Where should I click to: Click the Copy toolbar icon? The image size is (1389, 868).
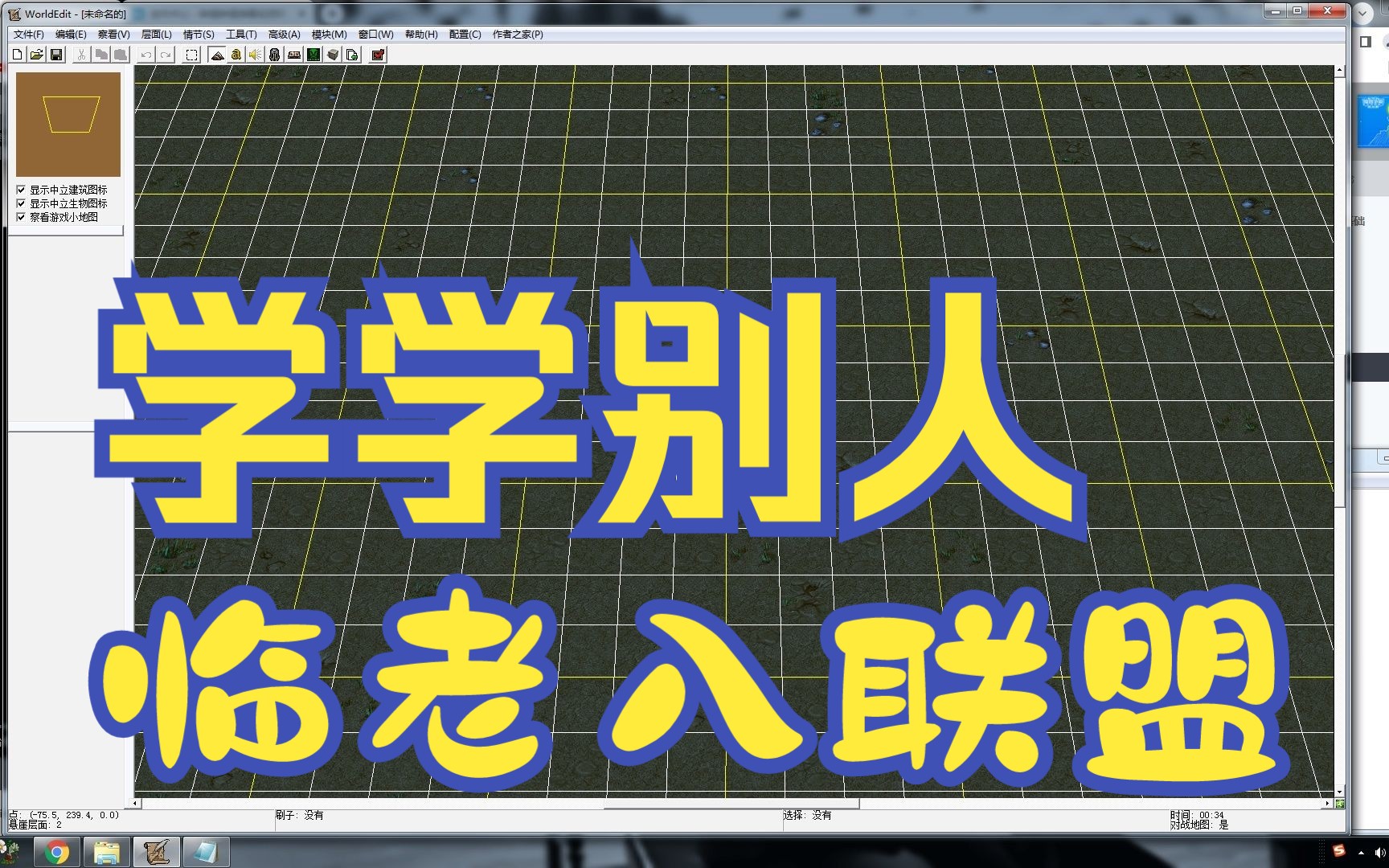[100, 55]
